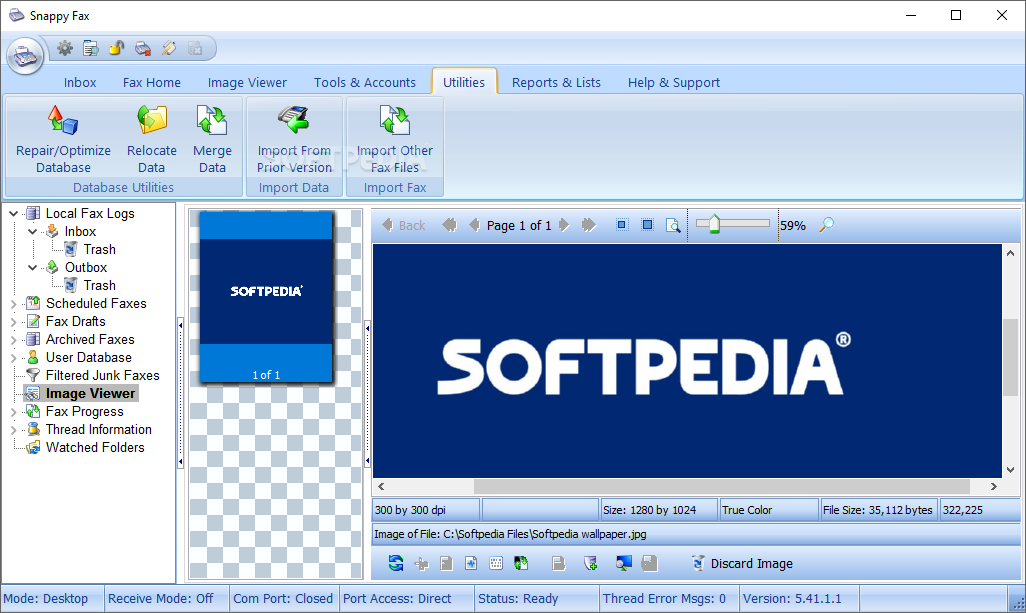
Task: Open the Tools & Accounts tab
Action: coord(364,82)
